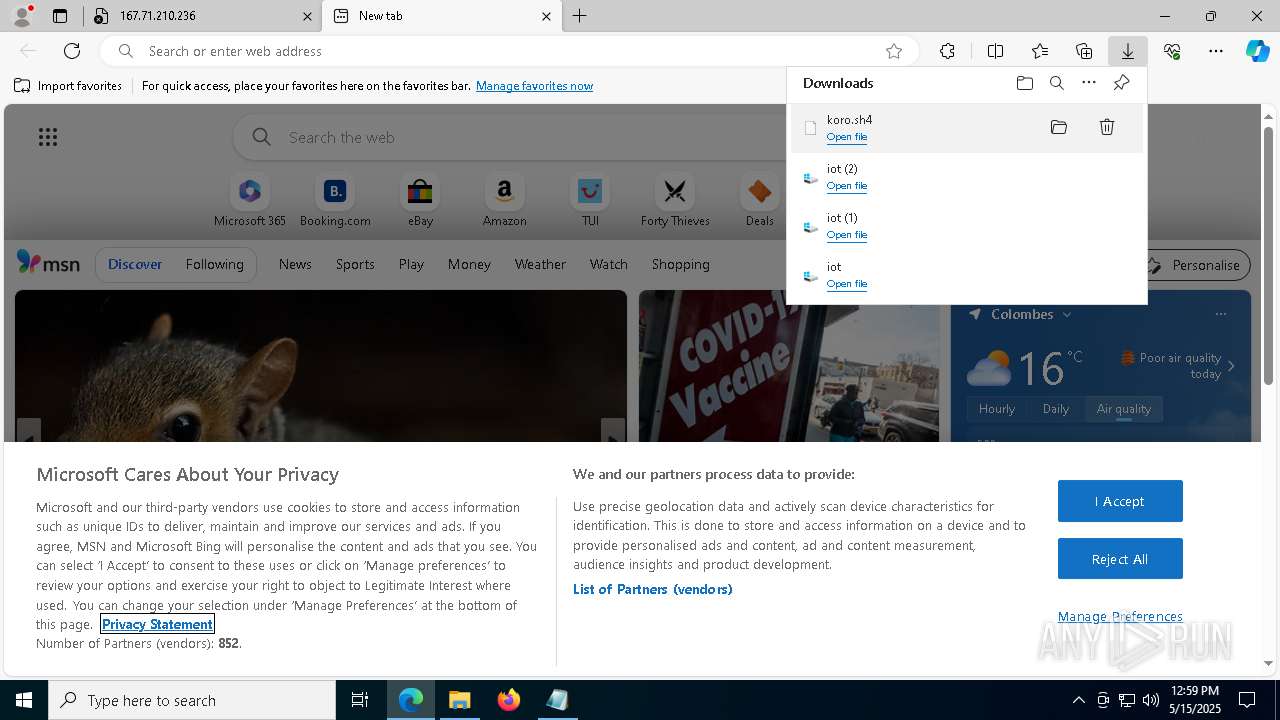Close the New tab tab
Image resolution: width=1280 pixels, height=720 pixels.
point(546,16)
